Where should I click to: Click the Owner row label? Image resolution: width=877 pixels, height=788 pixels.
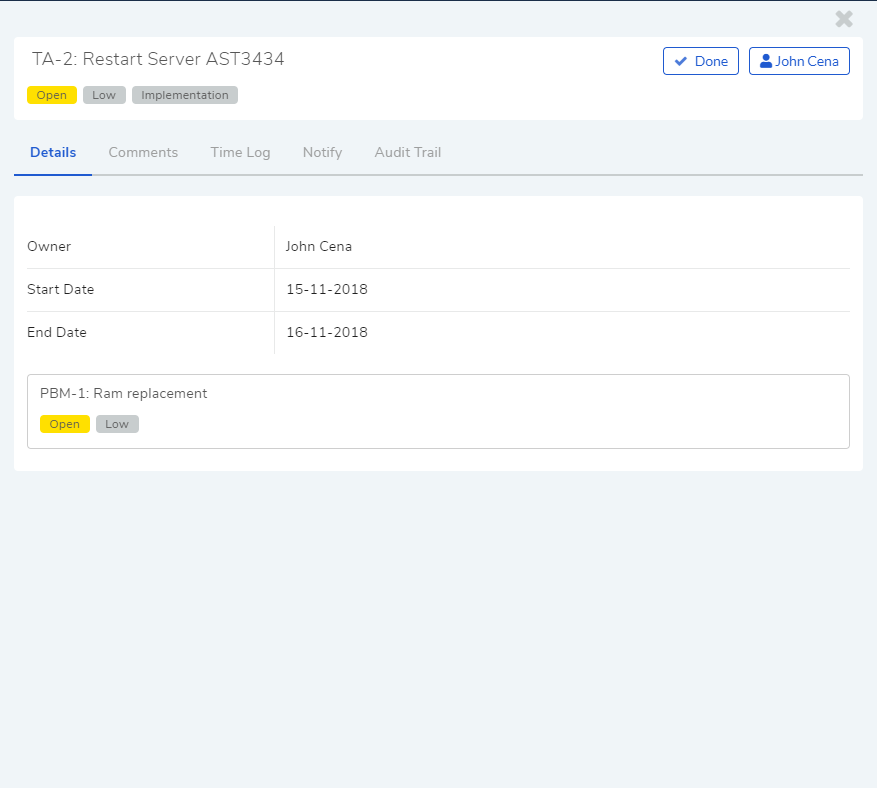pyautogui.click(x=49, y=247)
